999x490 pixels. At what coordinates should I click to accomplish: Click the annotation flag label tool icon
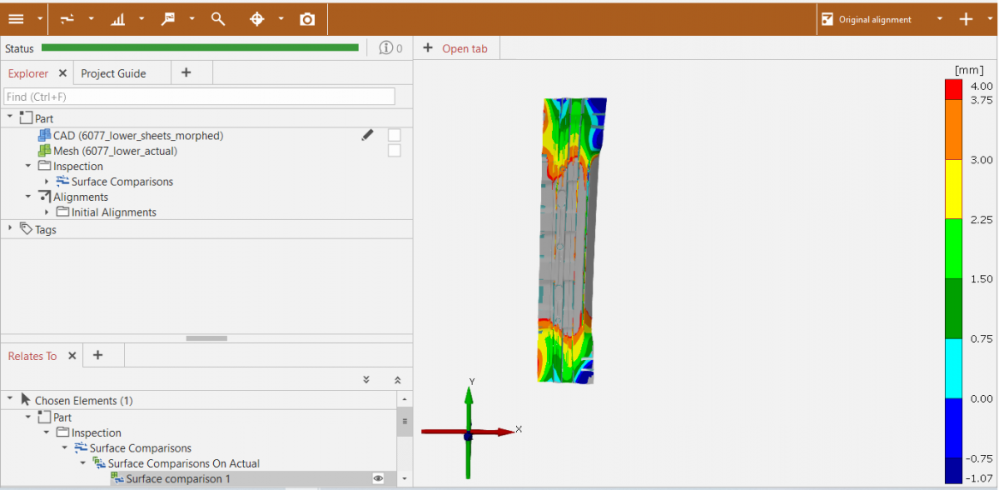click(168, 19)
